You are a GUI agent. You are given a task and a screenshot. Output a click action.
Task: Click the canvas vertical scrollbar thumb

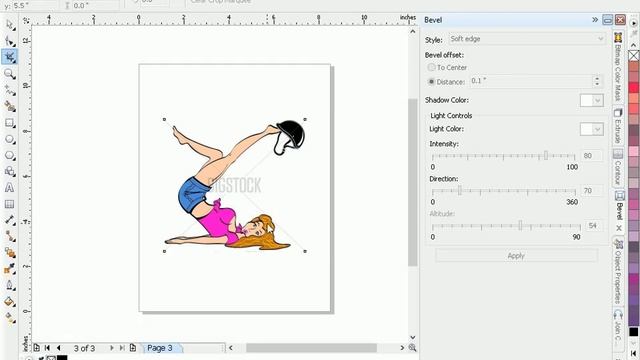click(x=413, y=182)
